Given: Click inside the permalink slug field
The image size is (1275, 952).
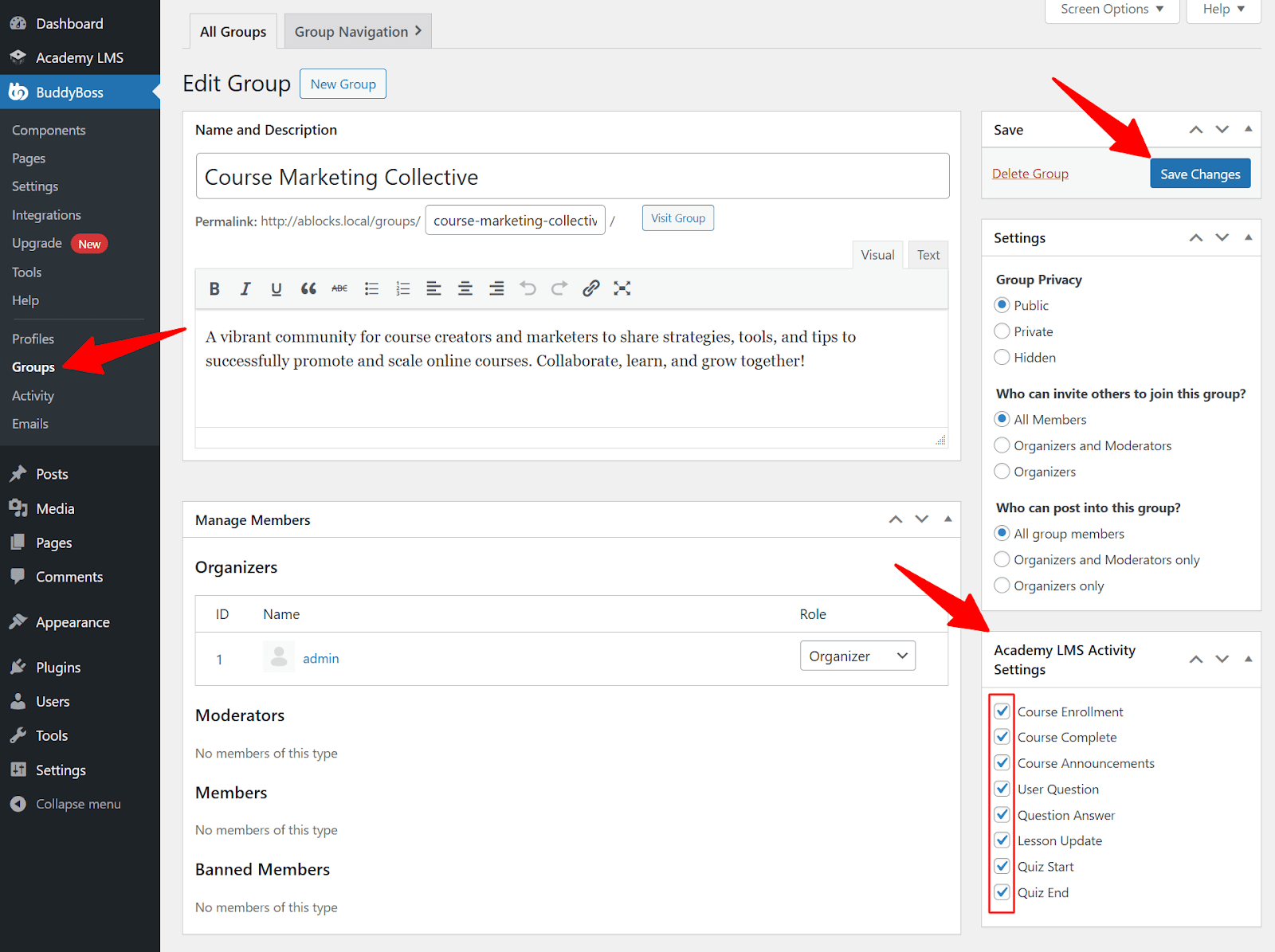Looking at the screenshot, I should pyautogui.click(x=515, y=220).
